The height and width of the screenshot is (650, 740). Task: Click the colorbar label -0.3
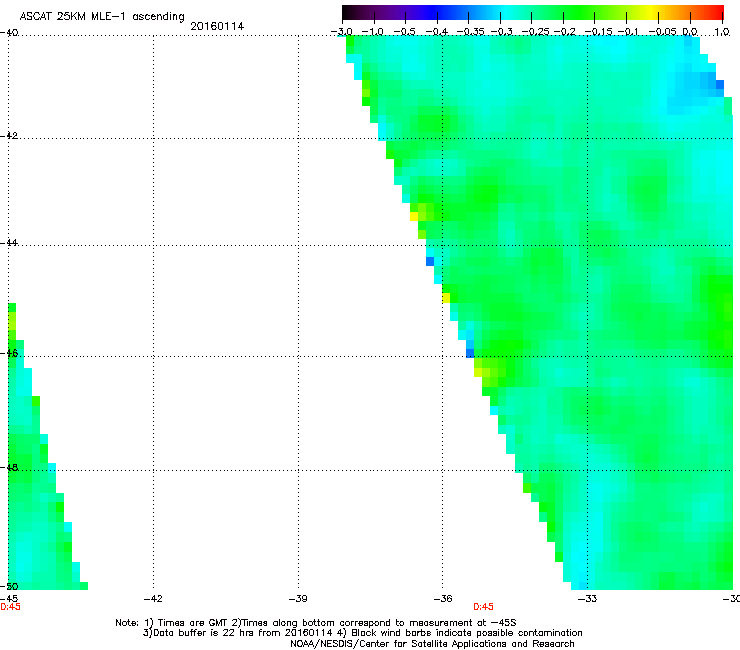pos(502,32)
